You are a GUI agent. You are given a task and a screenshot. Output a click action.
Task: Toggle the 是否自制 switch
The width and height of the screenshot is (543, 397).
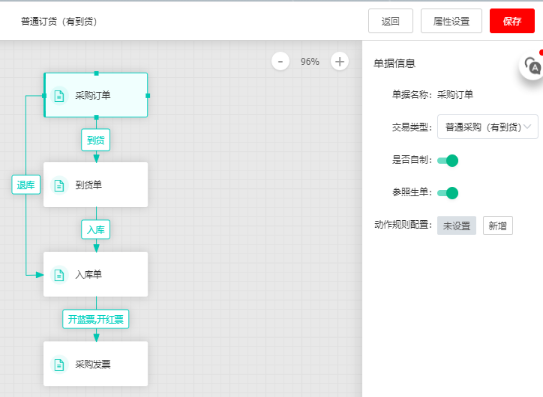click(x=448, y=161)
